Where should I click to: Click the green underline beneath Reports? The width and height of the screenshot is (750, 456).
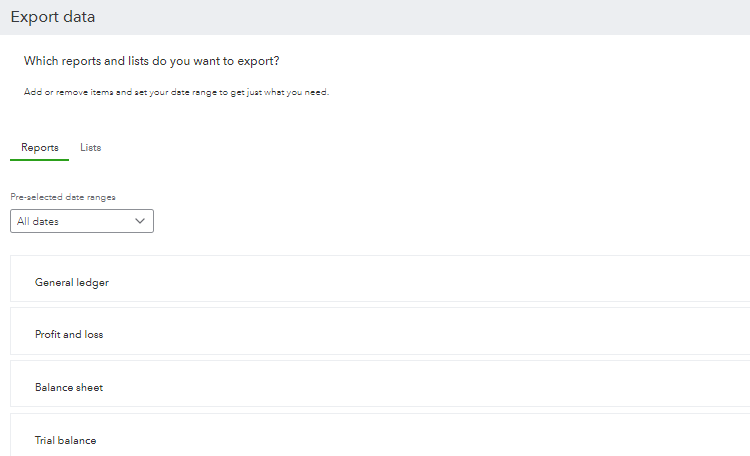point(40,159)
